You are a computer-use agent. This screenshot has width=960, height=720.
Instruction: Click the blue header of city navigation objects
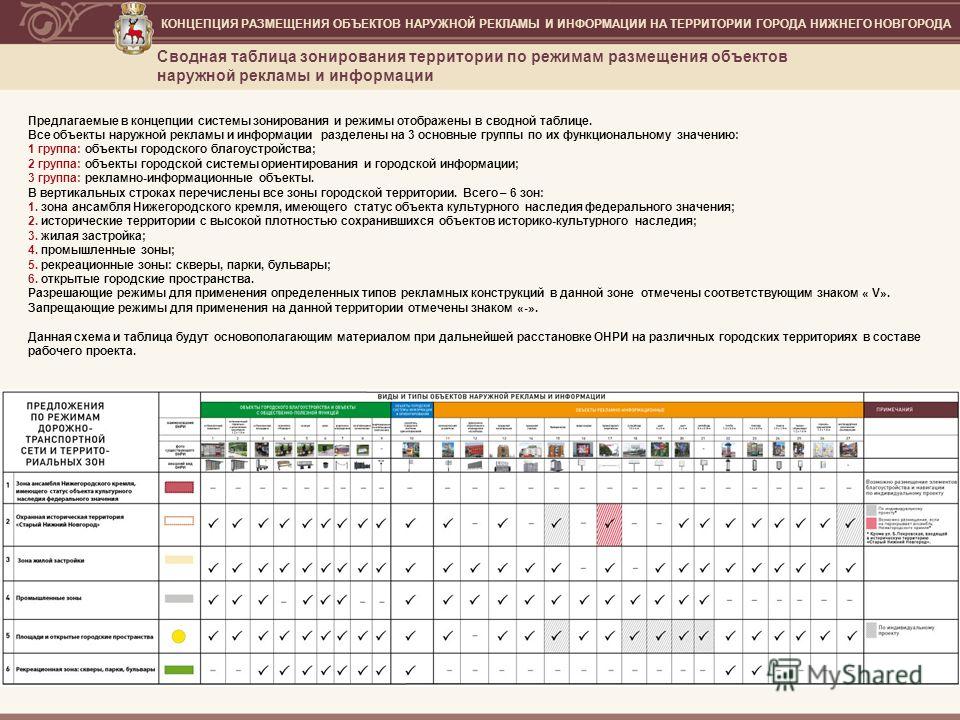412,410
